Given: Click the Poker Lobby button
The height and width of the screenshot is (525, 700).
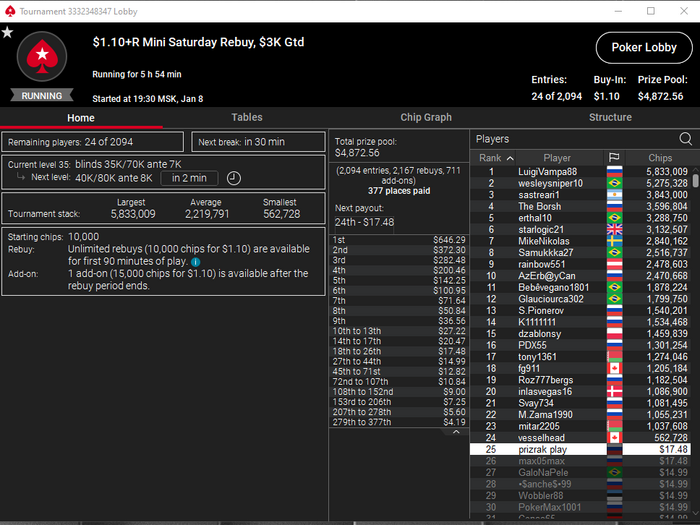Looking at the screenshot, I should (644, 47).
